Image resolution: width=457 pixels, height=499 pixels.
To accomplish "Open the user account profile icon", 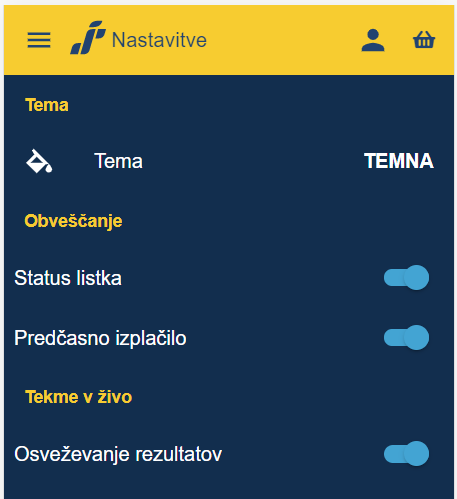I will coord(373,40).
